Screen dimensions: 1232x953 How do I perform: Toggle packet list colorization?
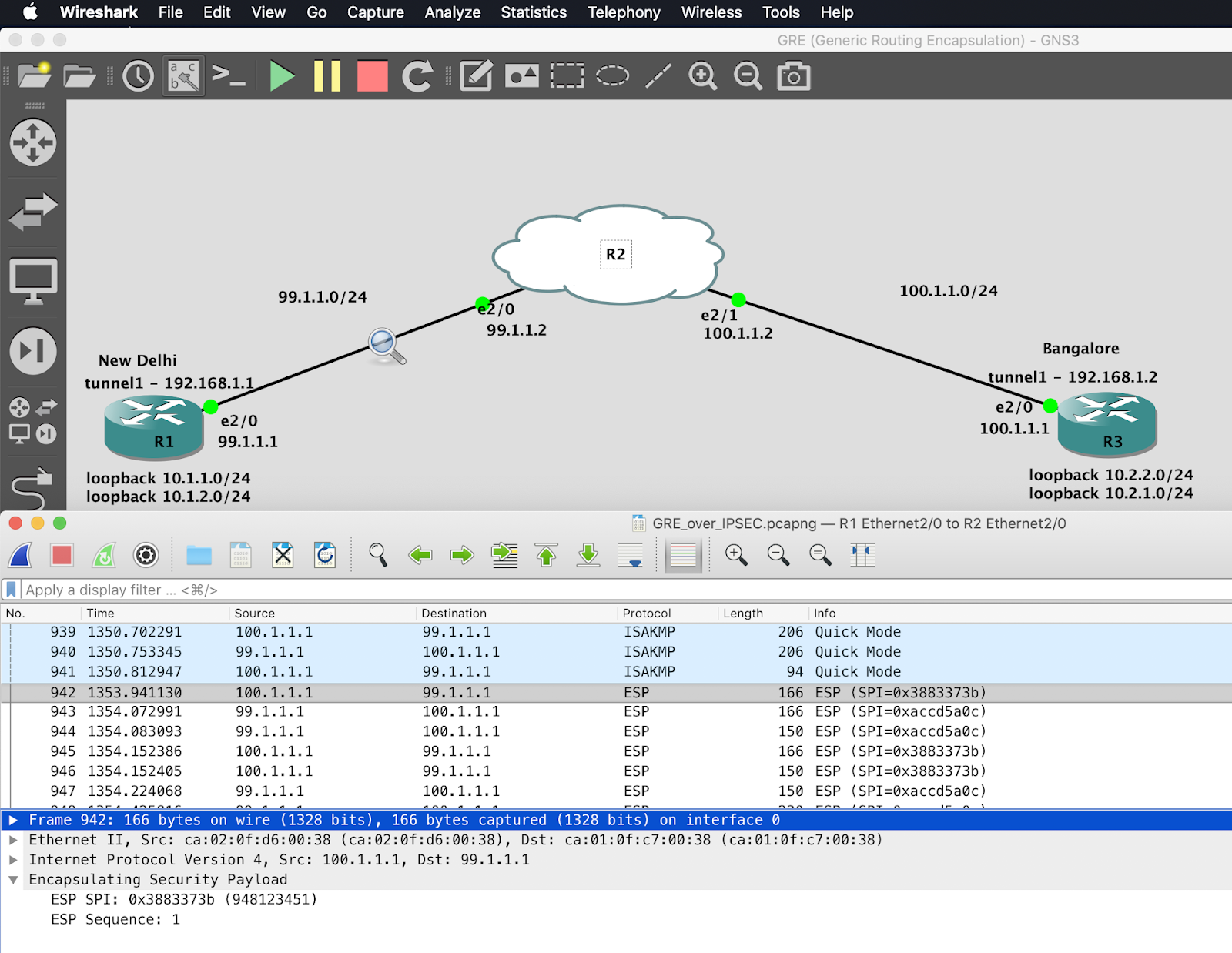[684, 555]
